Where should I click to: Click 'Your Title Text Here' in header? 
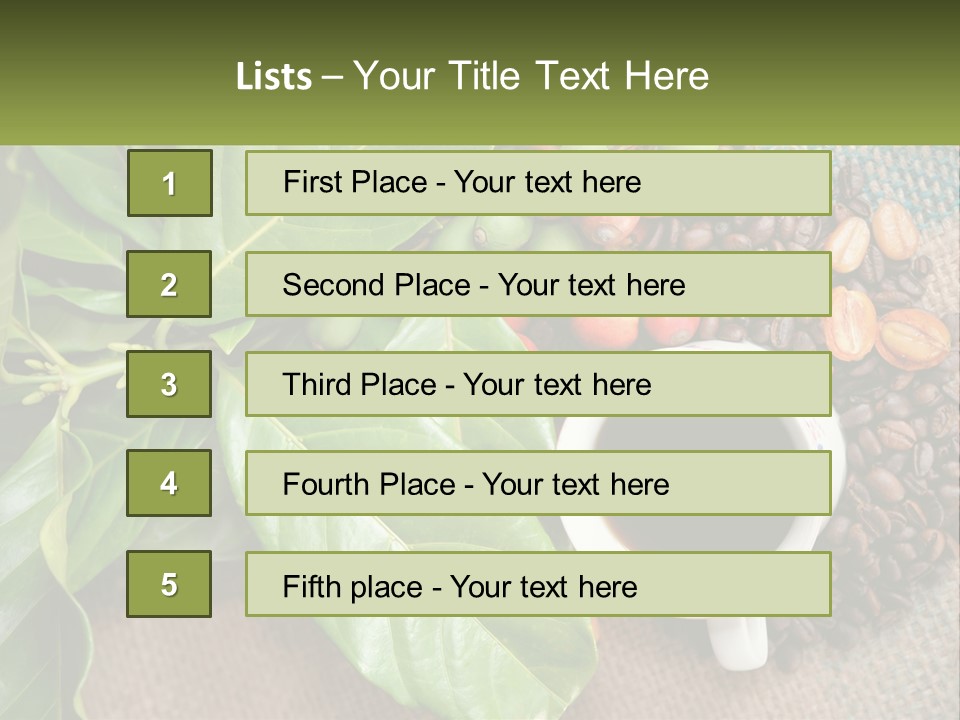(531, 76)
